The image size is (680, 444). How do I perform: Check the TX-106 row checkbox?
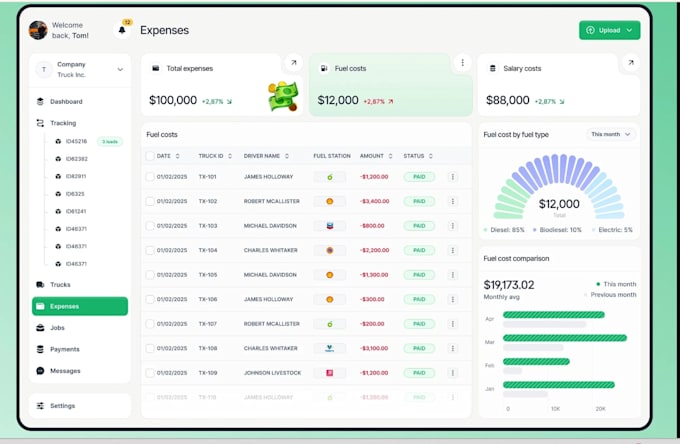(150, 299)
